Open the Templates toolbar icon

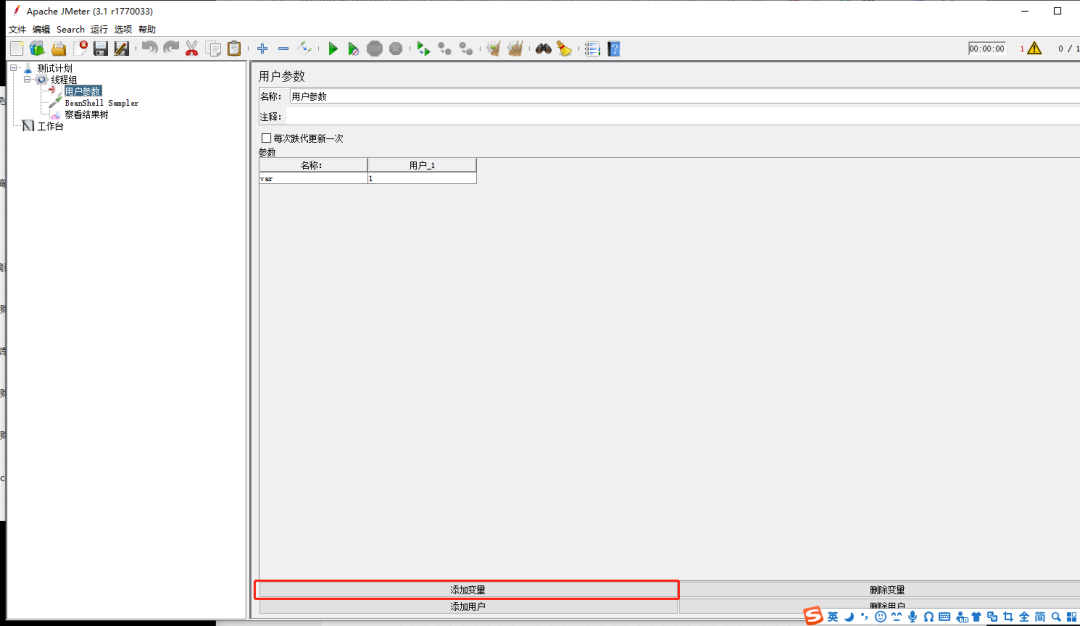[37, 48]
